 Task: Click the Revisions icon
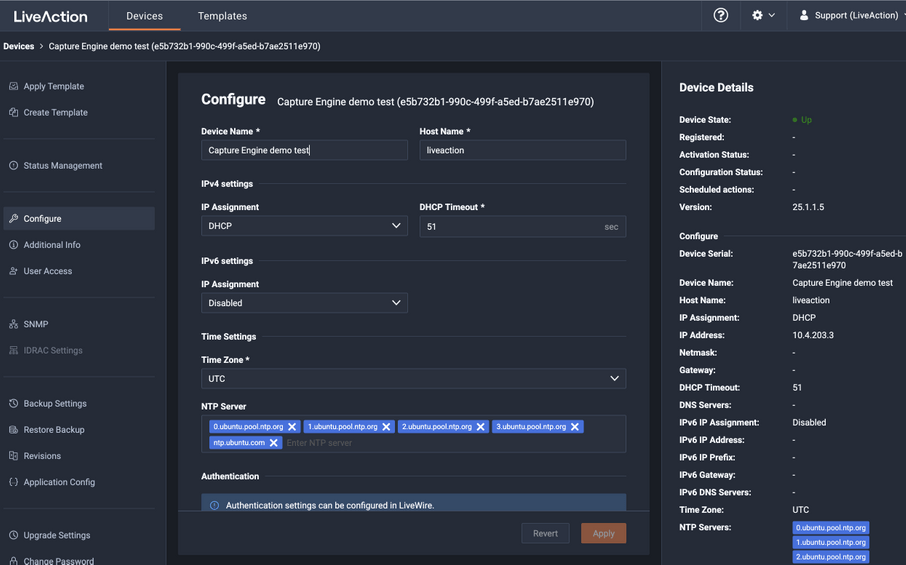tap(13, 456)
